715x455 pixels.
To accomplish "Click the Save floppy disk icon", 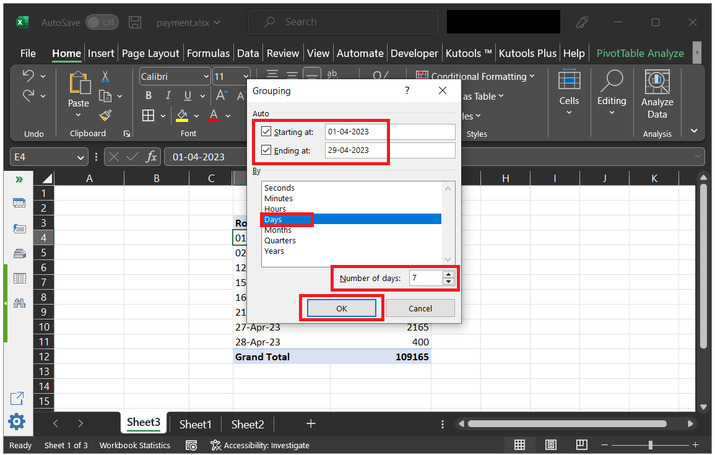I will [135, 22].
